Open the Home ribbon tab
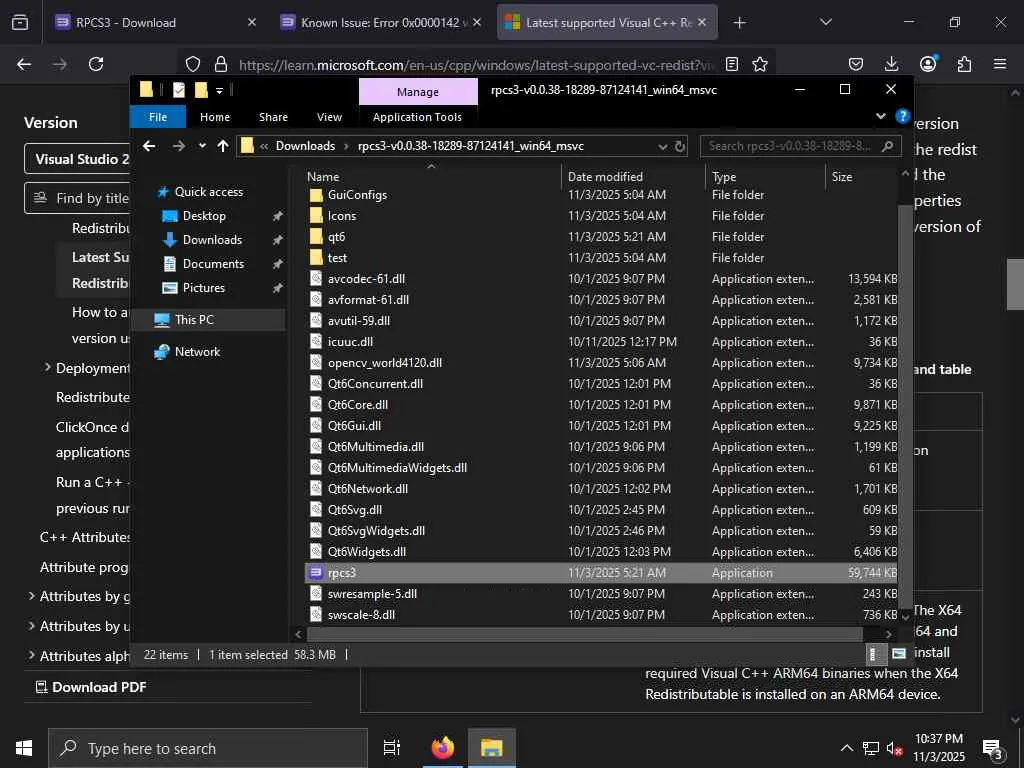Image resolution: width=1024 pixels, height=768 pixels. pos(215,117)
